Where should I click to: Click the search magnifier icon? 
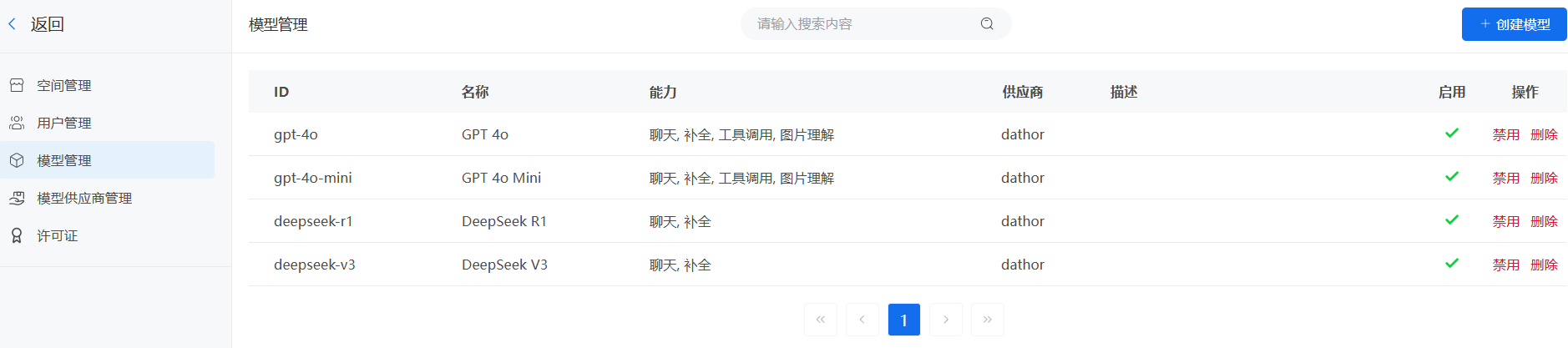point(987,23)
